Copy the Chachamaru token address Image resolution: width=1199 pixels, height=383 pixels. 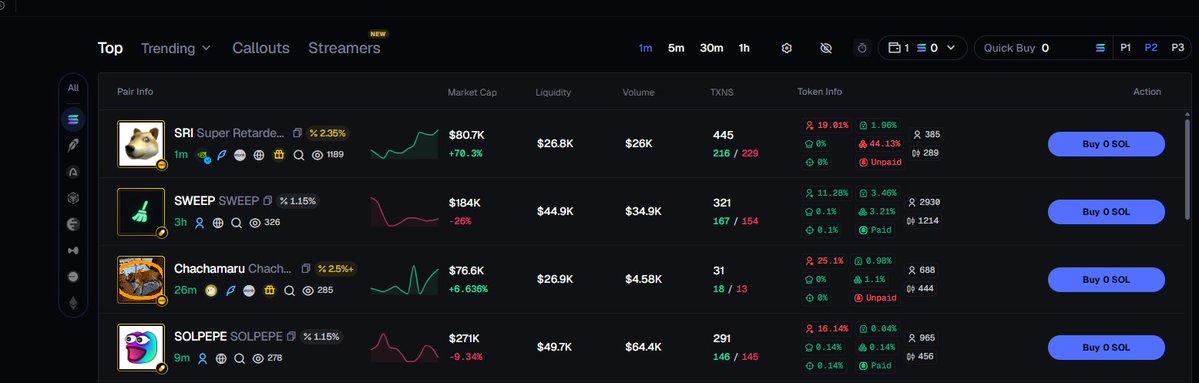tap(306, 269)
